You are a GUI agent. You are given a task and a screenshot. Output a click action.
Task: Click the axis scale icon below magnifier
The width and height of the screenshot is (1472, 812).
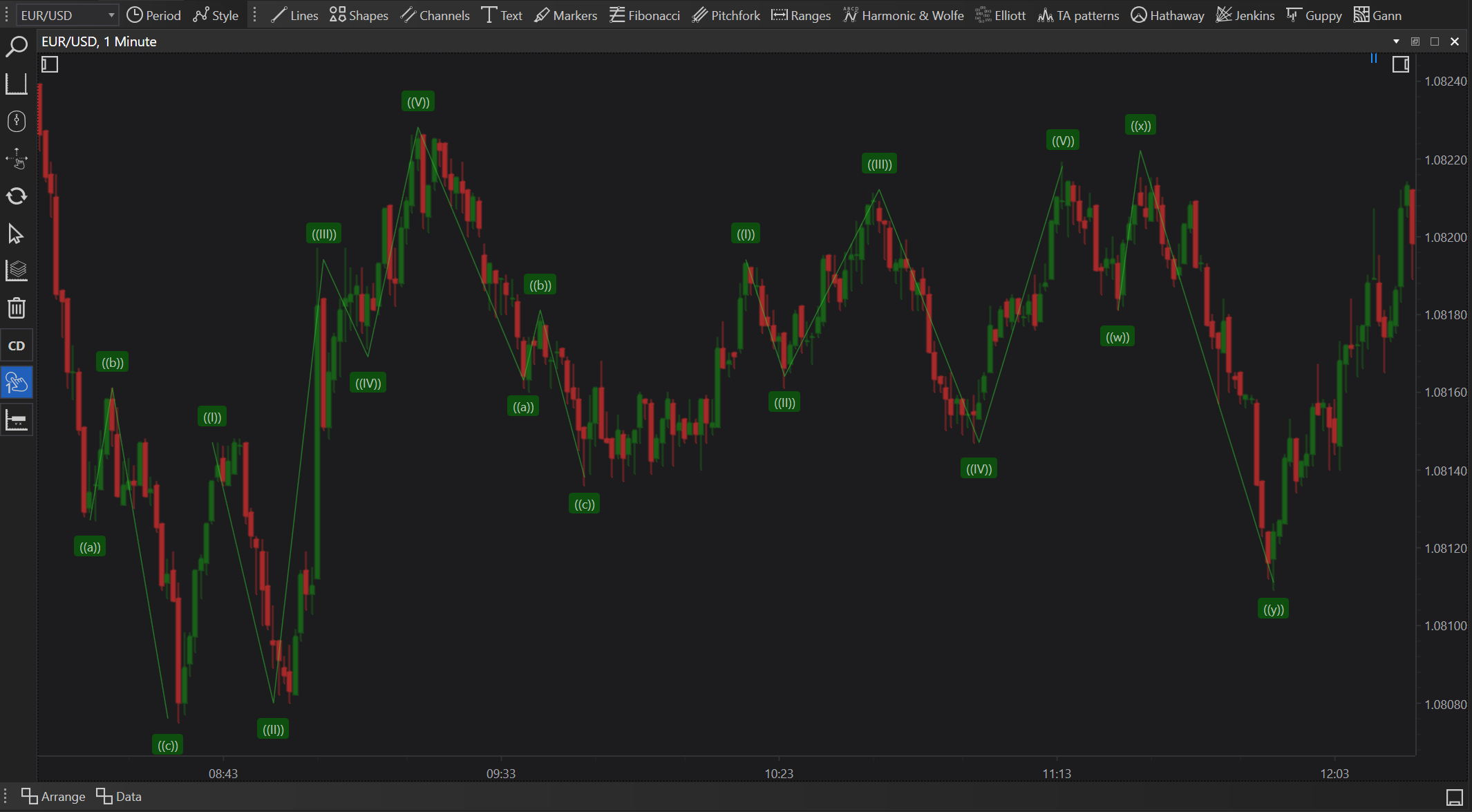point(16,84)
